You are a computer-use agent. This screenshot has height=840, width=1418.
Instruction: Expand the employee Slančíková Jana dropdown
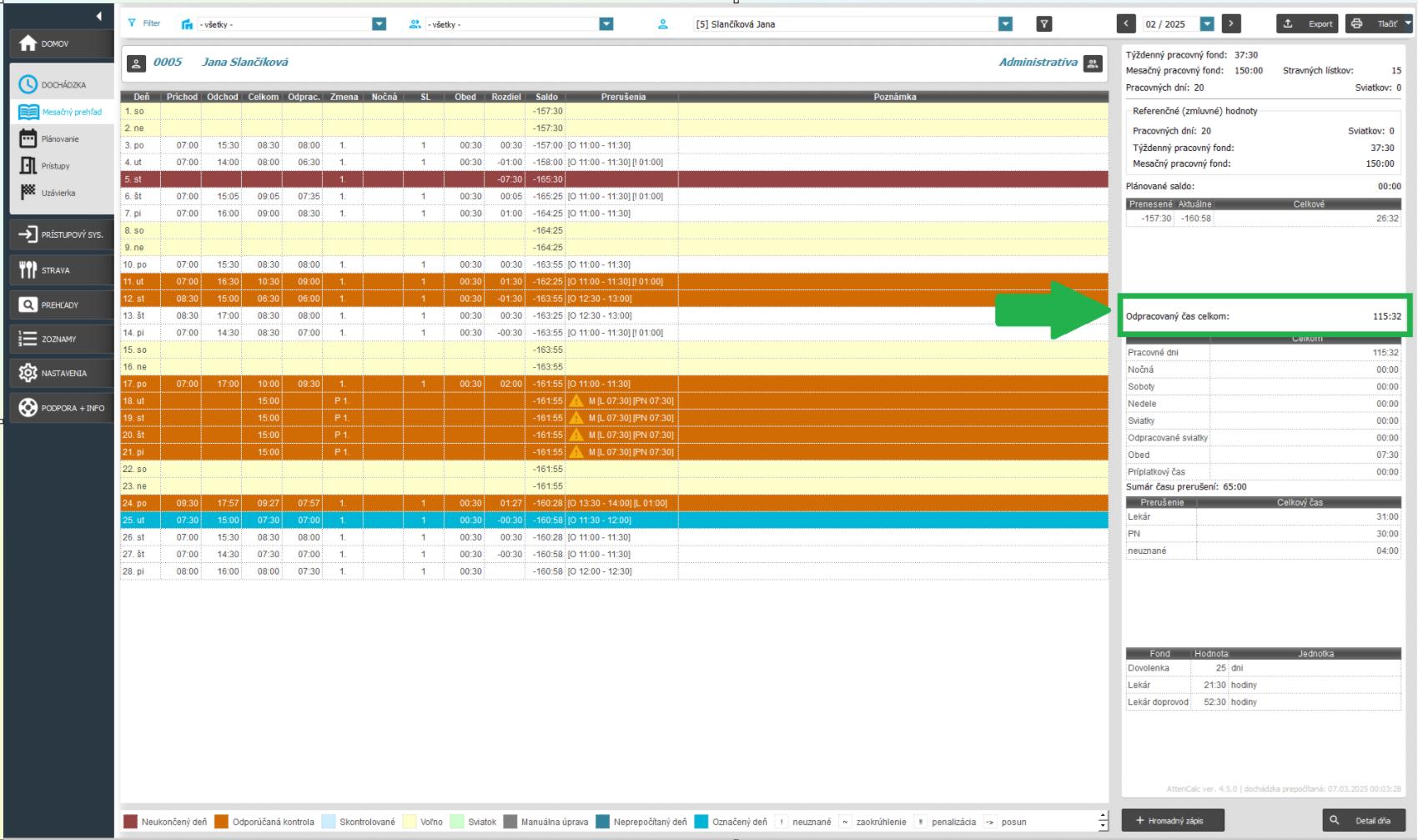1005,24
